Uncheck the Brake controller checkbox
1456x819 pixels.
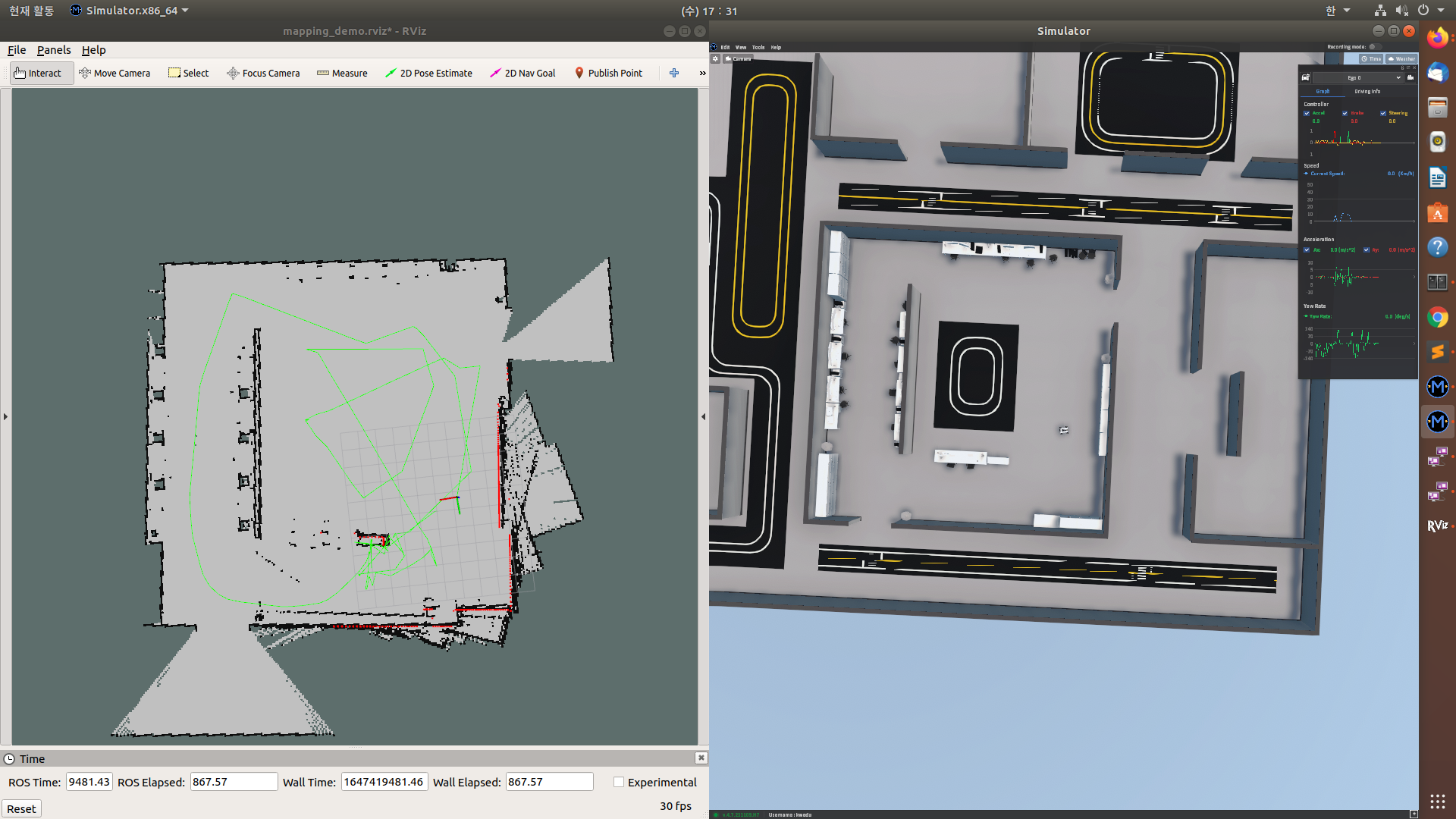1345,113
